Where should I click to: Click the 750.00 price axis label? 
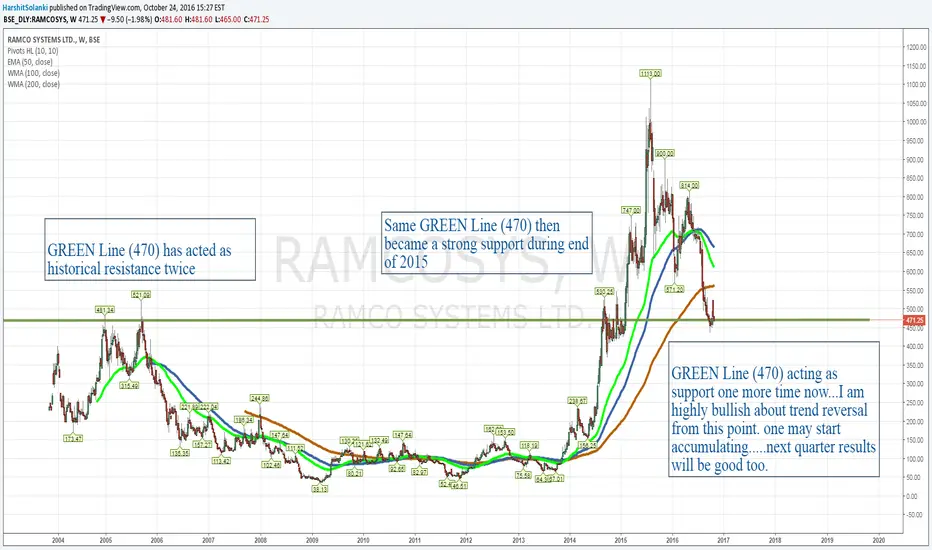tap(917, 216)
